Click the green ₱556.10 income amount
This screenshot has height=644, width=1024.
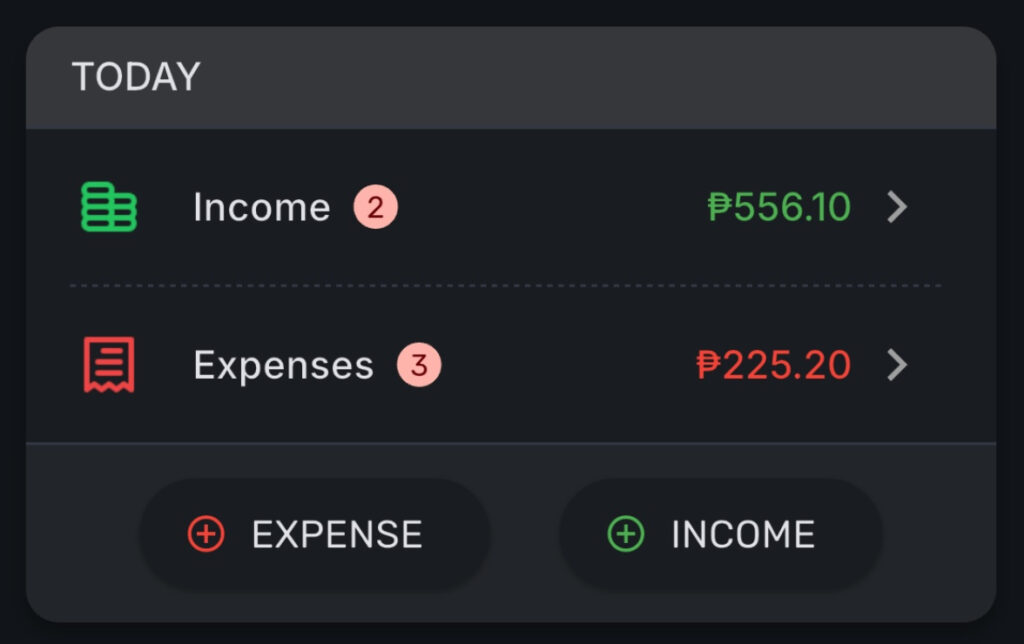779,207
